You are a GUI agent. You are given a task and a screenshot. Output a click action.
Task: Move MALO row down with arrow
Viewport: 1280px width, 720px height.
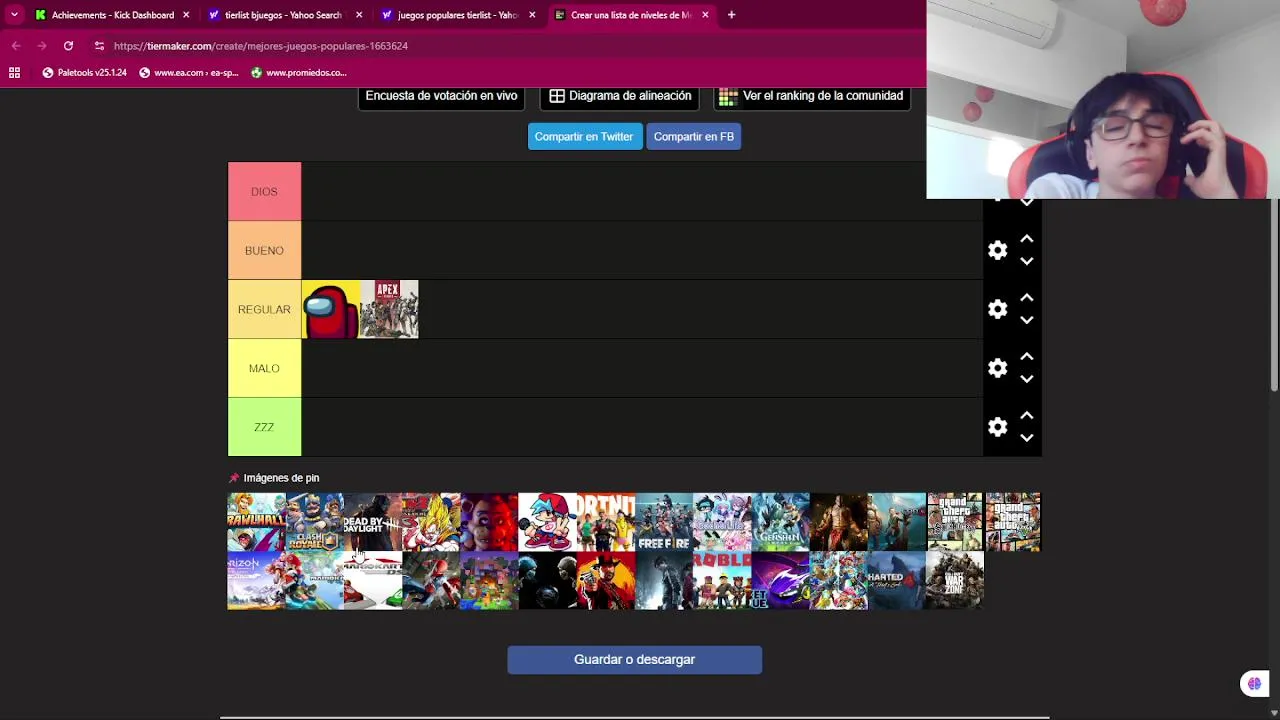[x=1026, y=379]
